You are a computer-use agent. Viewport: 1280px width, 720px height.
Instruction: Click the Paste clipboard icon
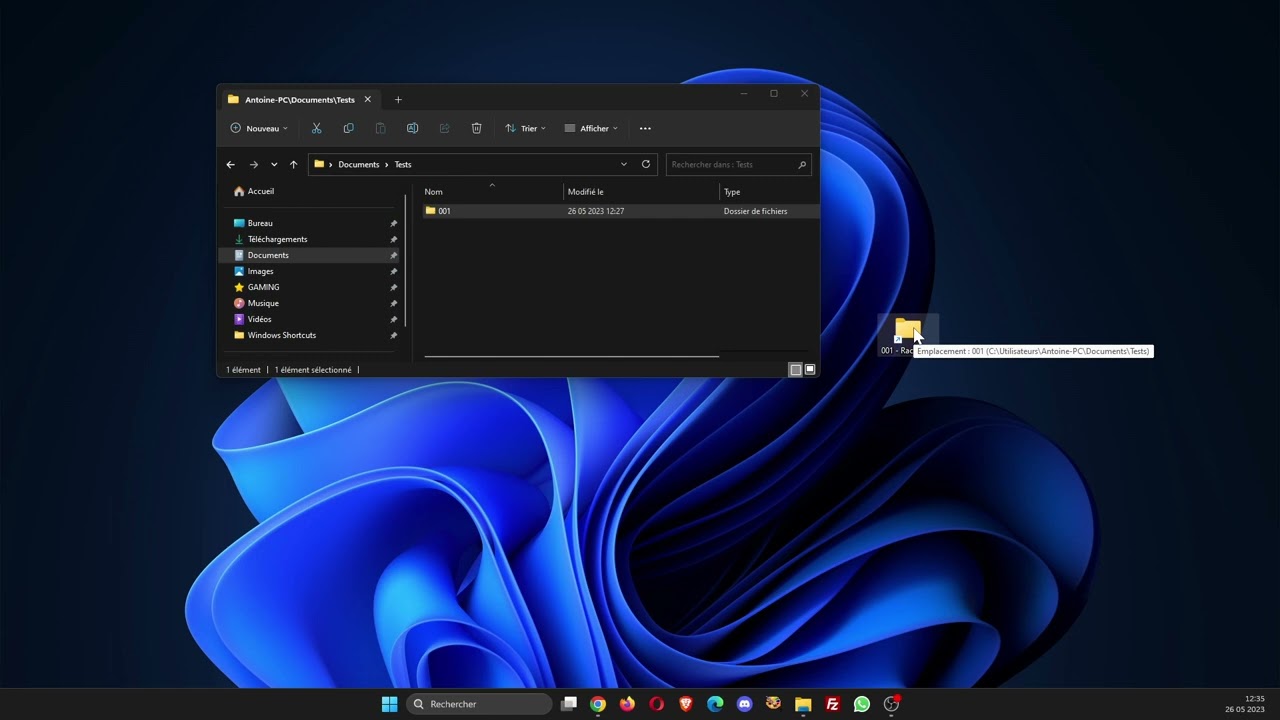click(x=380, y=128)
